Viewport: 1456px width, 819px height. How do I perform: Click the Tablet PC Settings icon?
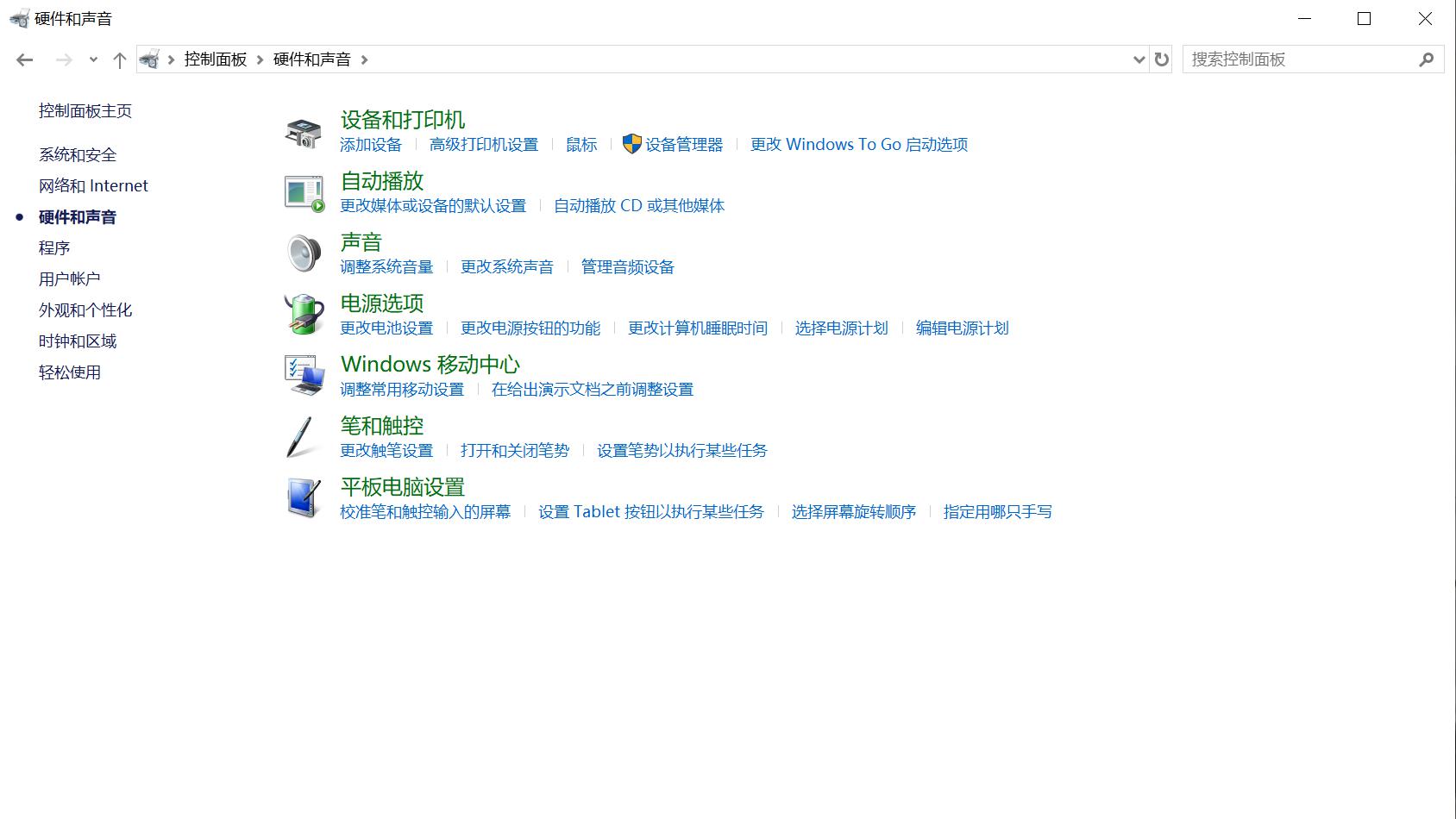(x=304, y=498)
